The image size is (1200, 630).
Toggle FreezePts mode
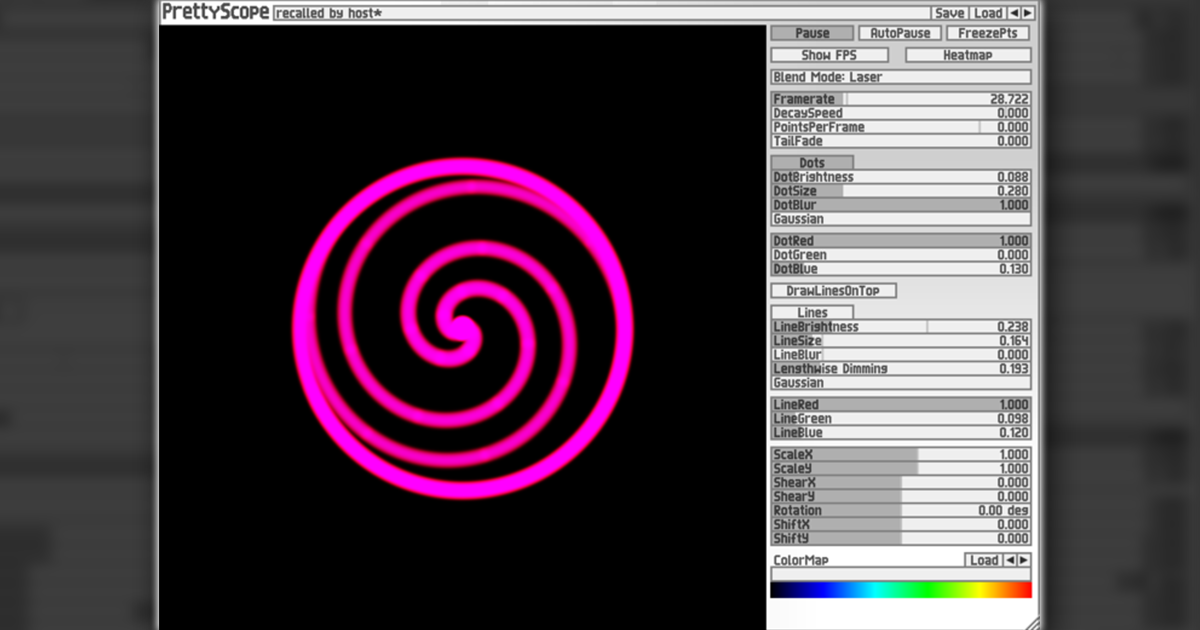987,33
